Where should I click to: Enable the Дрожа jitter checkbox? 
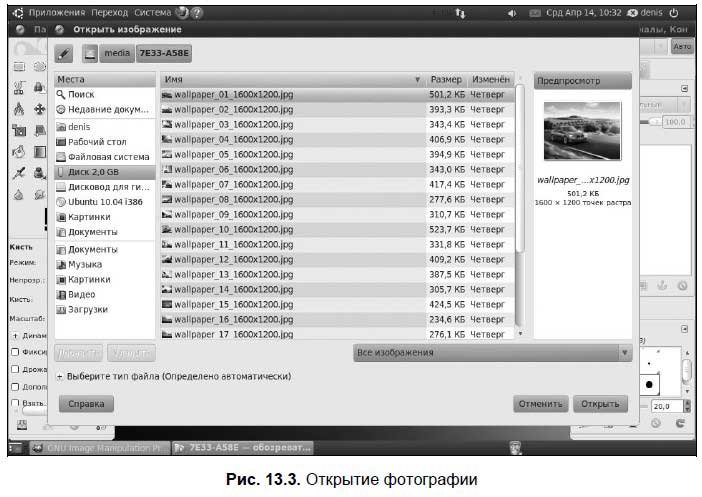tap(15, 369)
